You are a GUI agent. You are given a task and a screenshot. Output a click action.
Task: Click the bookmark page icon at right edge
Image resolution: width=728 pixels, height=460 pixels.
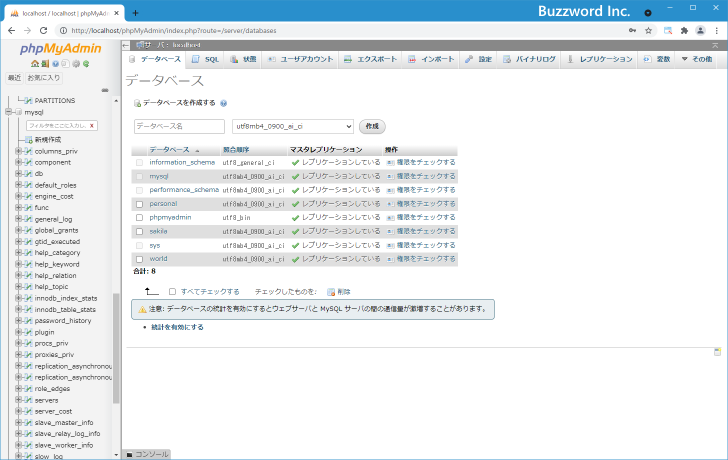tap(717, 352)
